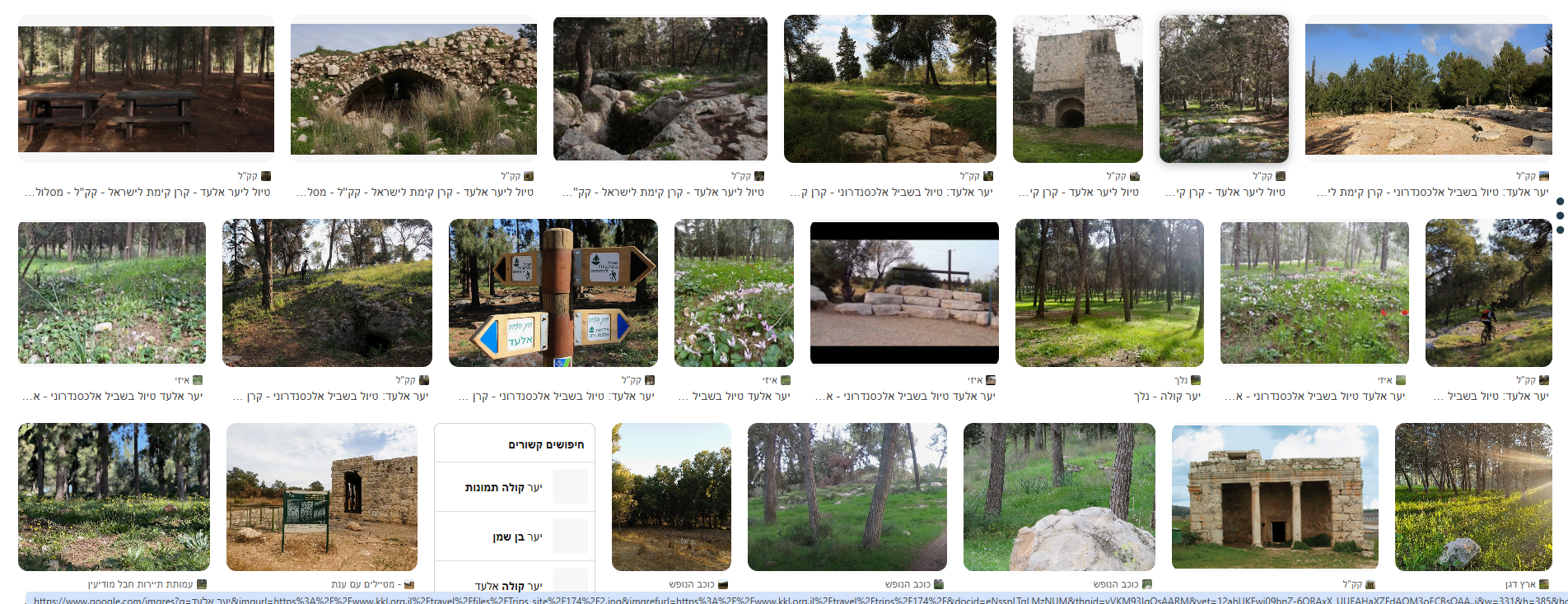Click the מטיילים עם ענת source favicon

pos(409,584)
